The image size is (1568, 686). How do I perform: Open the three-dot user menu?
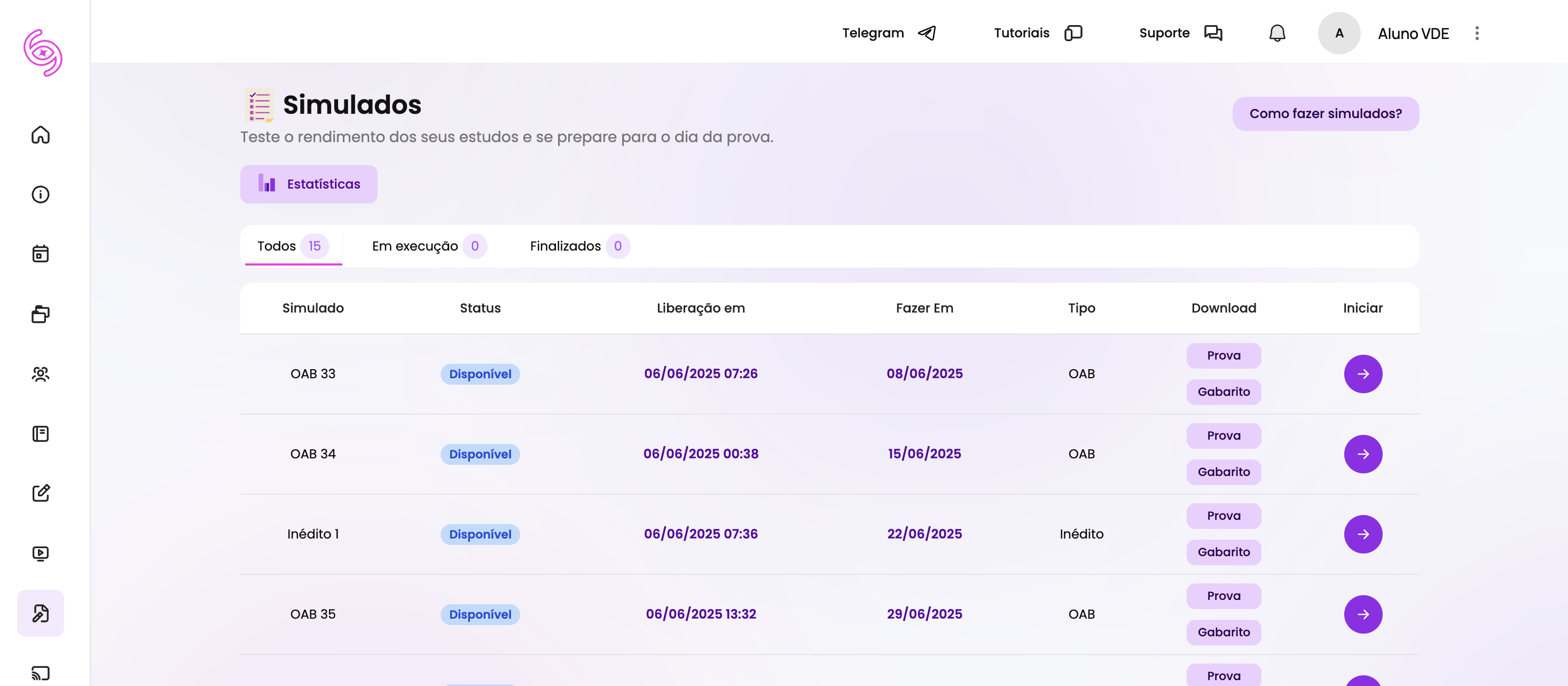click(1476, 33)
